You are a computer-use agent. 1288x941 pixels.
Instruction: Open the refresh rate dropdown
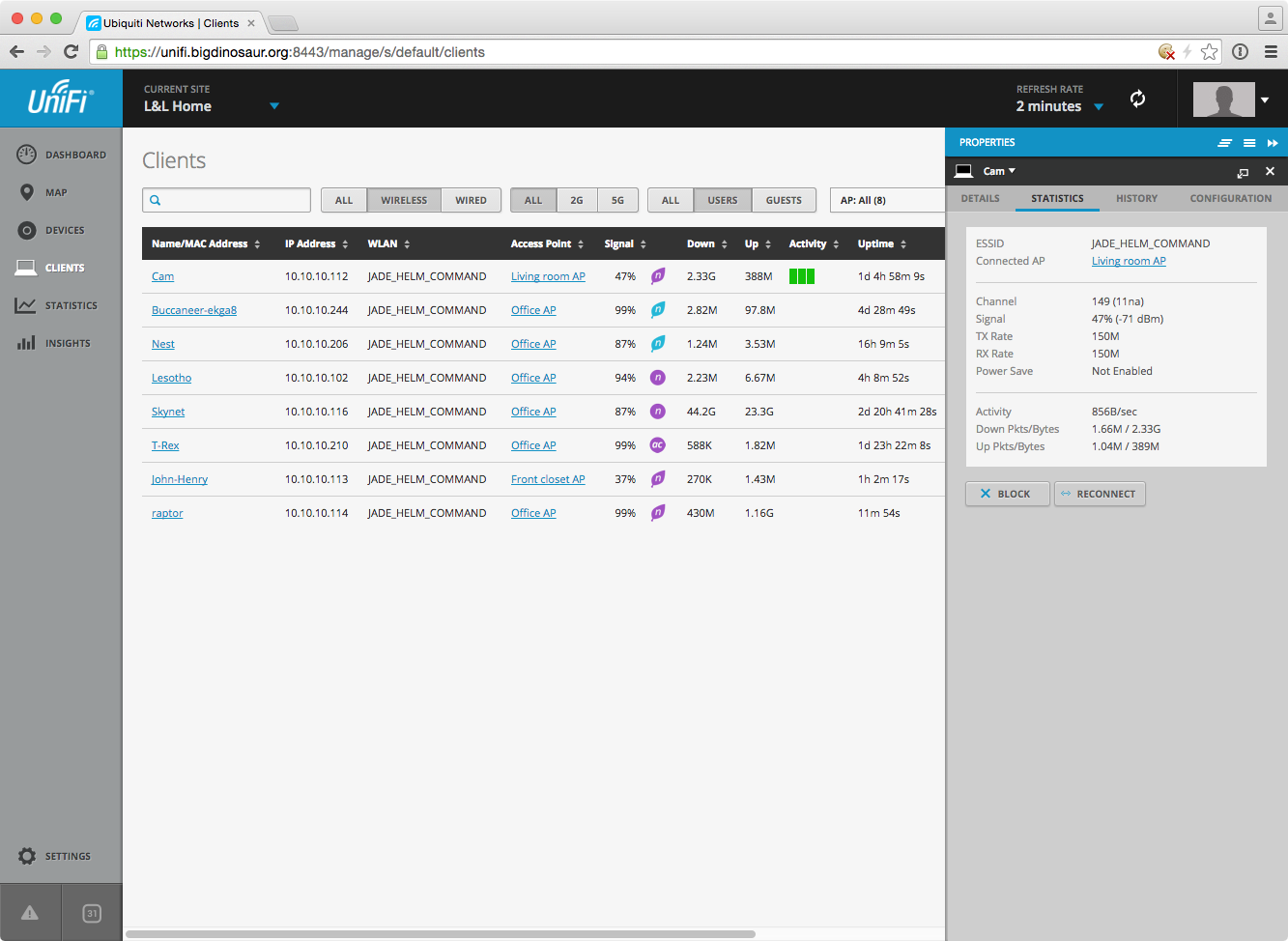(1099, 106)
